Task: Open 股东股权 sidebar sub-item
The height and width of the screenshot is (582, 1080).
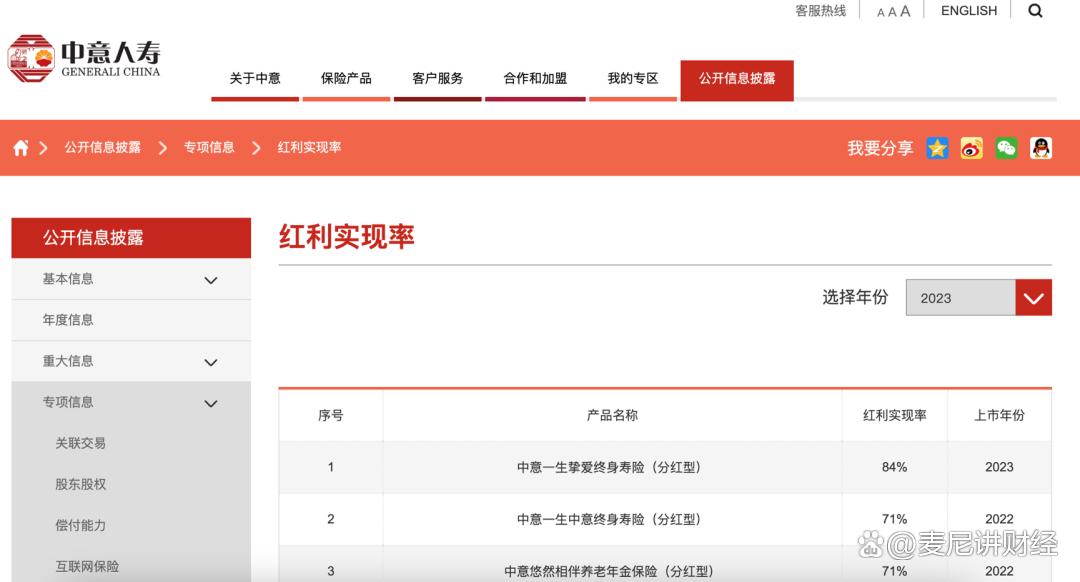Action: (81, 484)
